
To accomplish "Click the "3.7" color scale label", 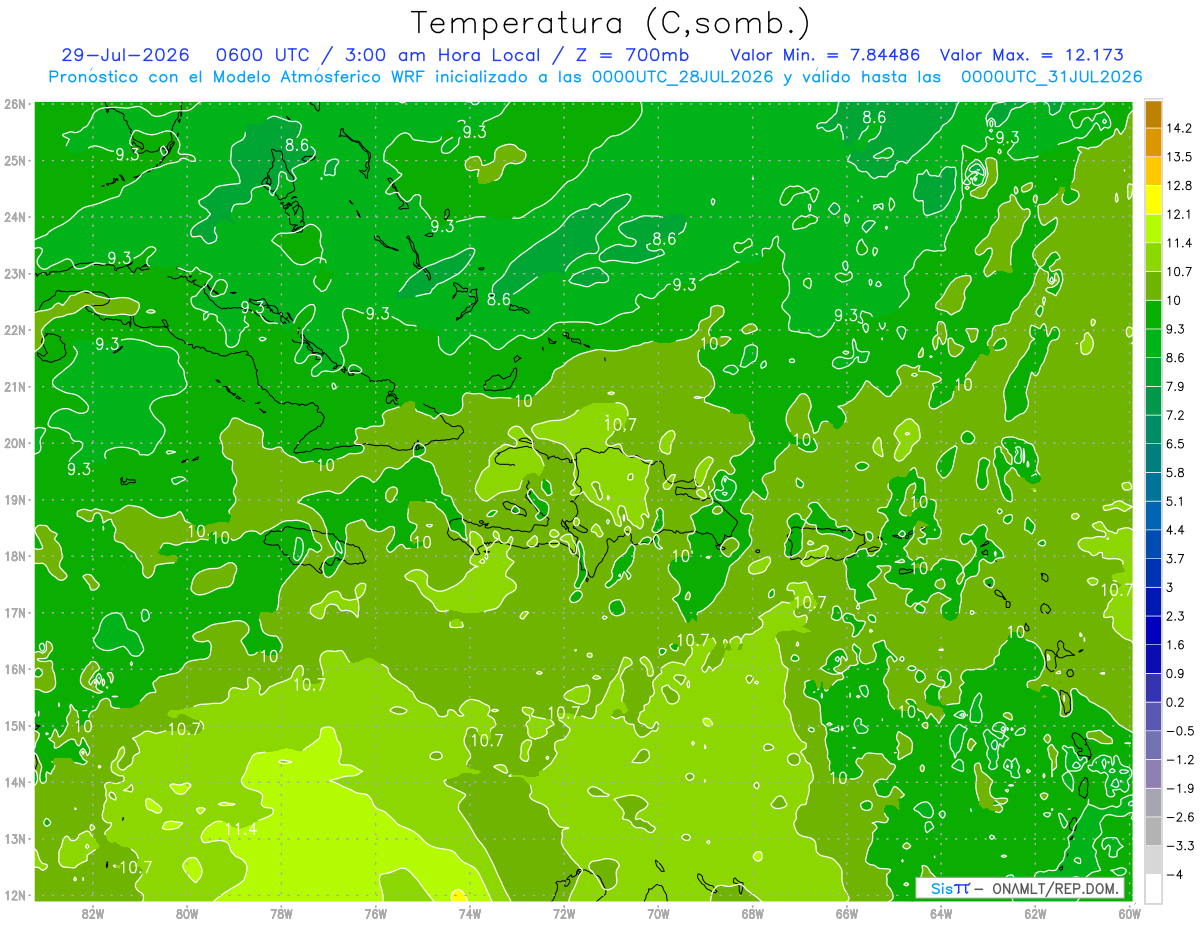I will click(1175, 558).
